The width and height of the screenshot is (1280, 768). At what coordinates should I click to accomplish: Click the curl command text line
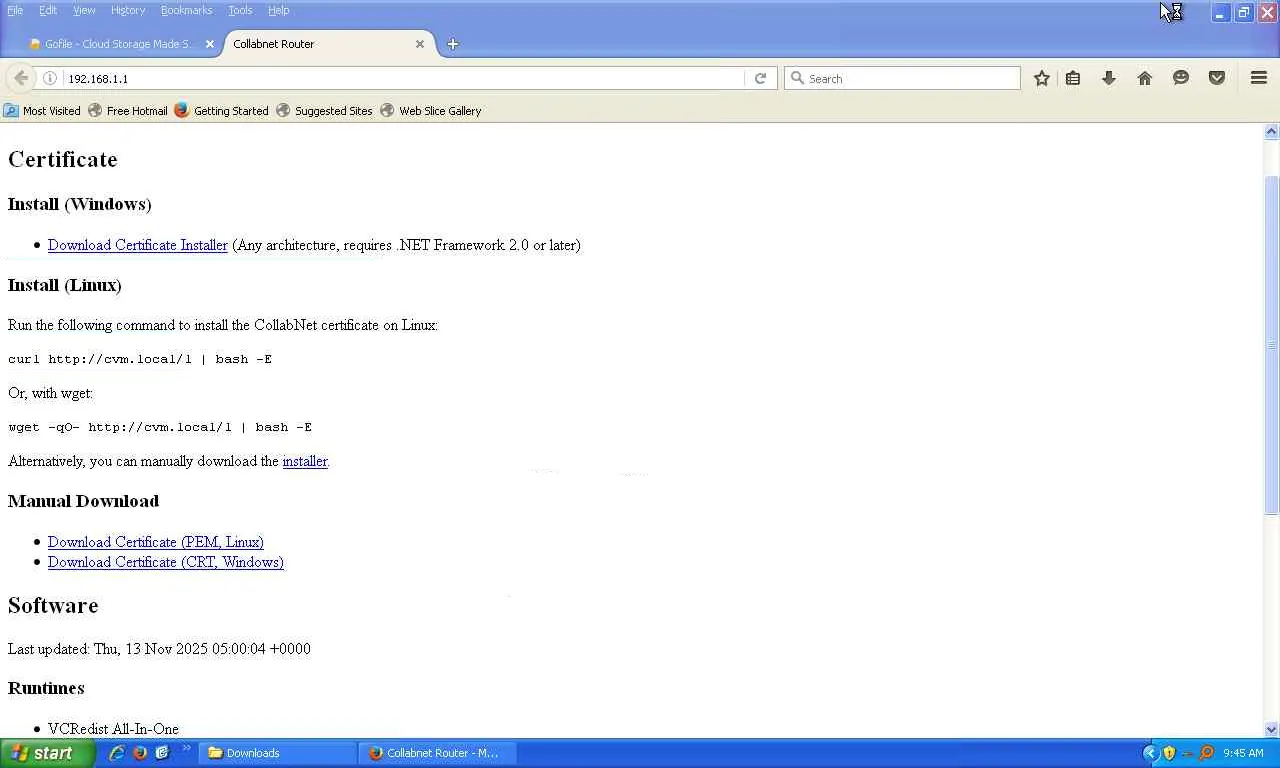coord(140,359)
